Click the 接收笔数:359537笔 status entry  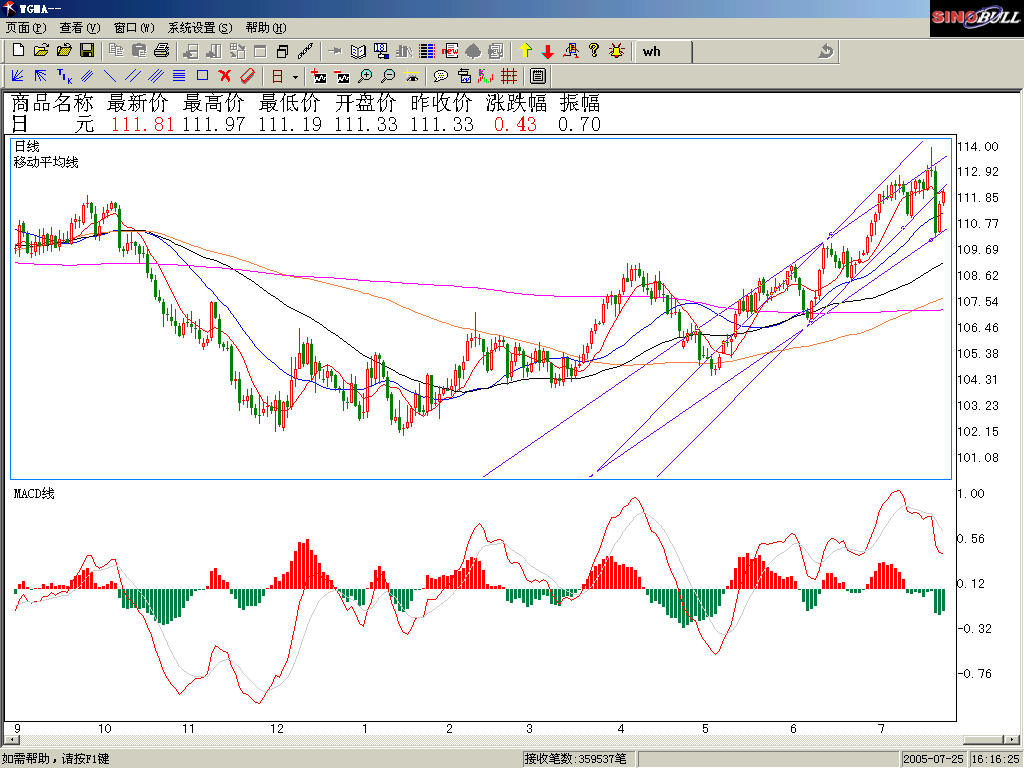click(575, 758)
